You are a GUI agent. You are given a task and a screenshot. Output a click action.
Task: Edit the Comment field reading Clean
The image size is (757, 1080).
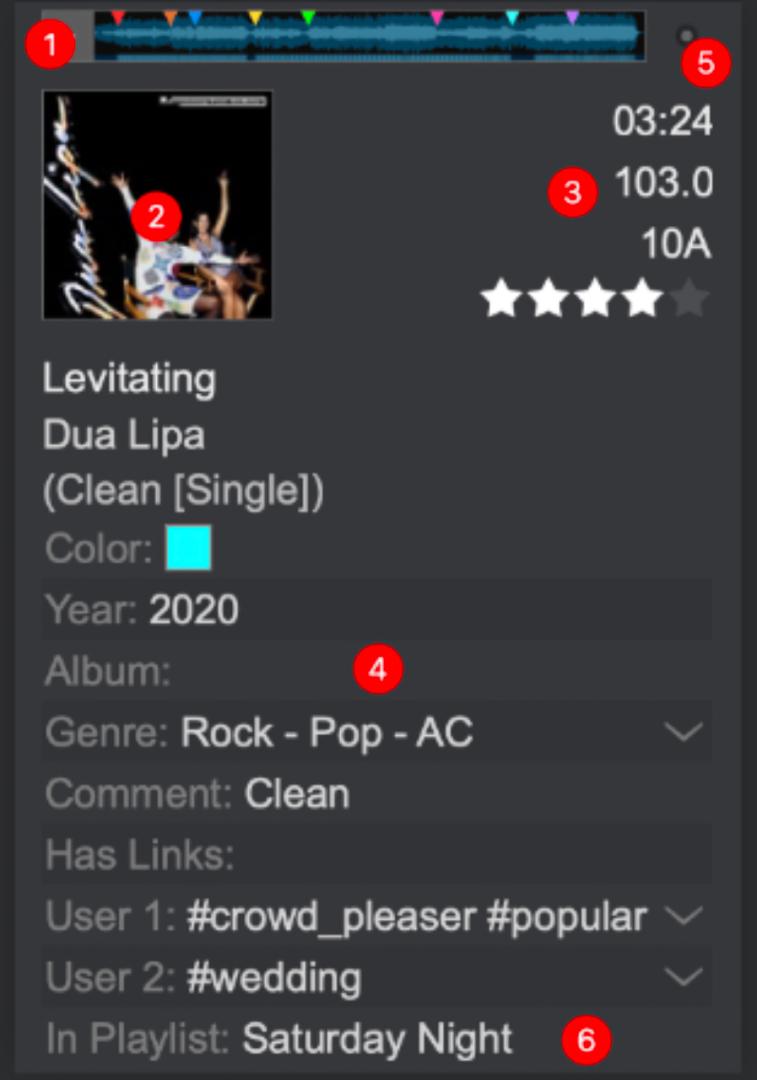[297, 794]
